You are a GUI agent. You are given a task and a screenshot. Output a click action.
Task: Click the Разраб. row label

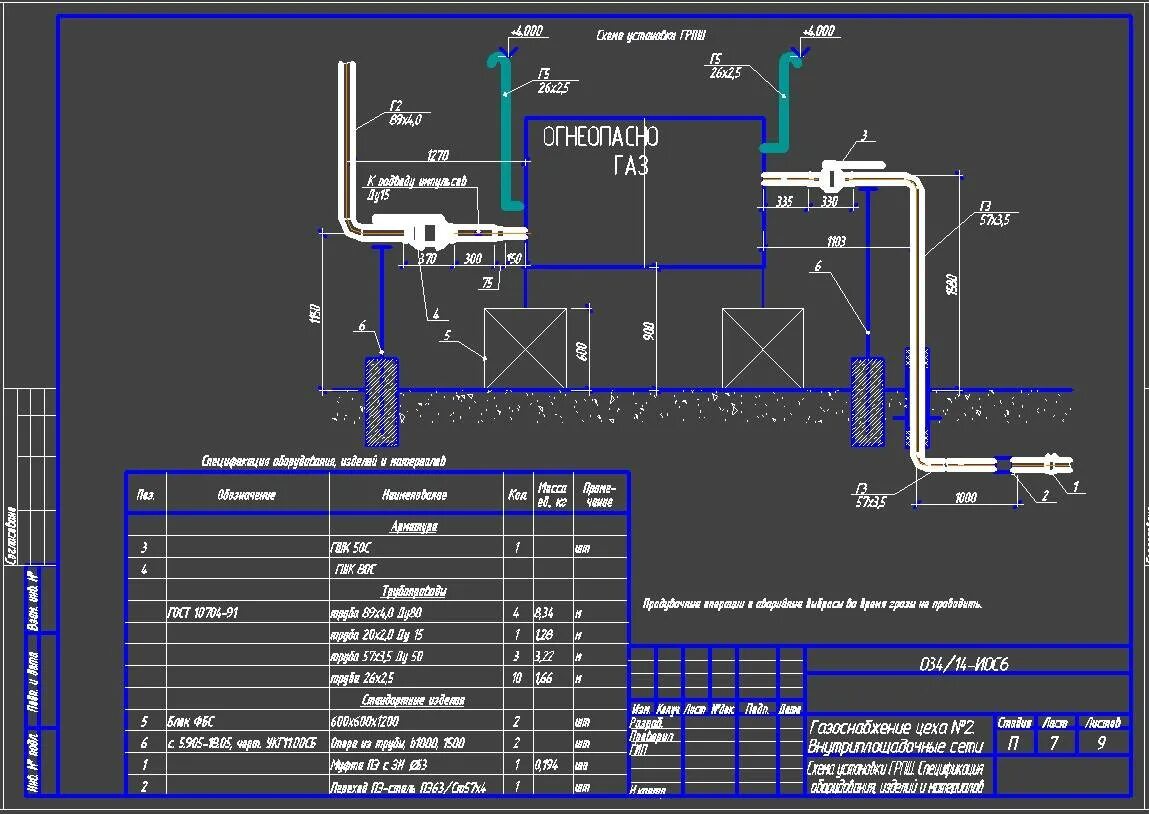[646, 722]
